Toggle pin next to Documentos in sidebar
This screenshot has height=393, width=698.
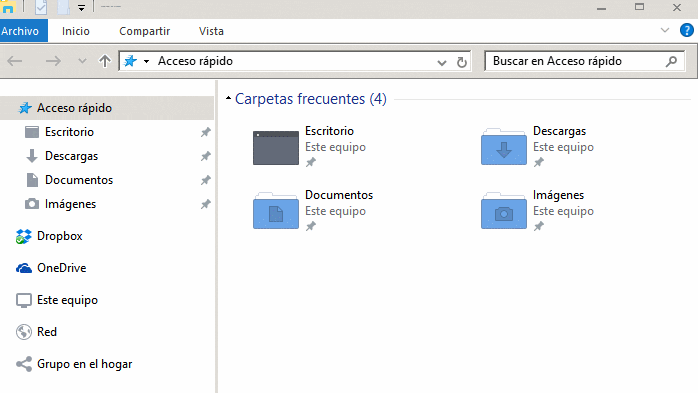[205, 180]
